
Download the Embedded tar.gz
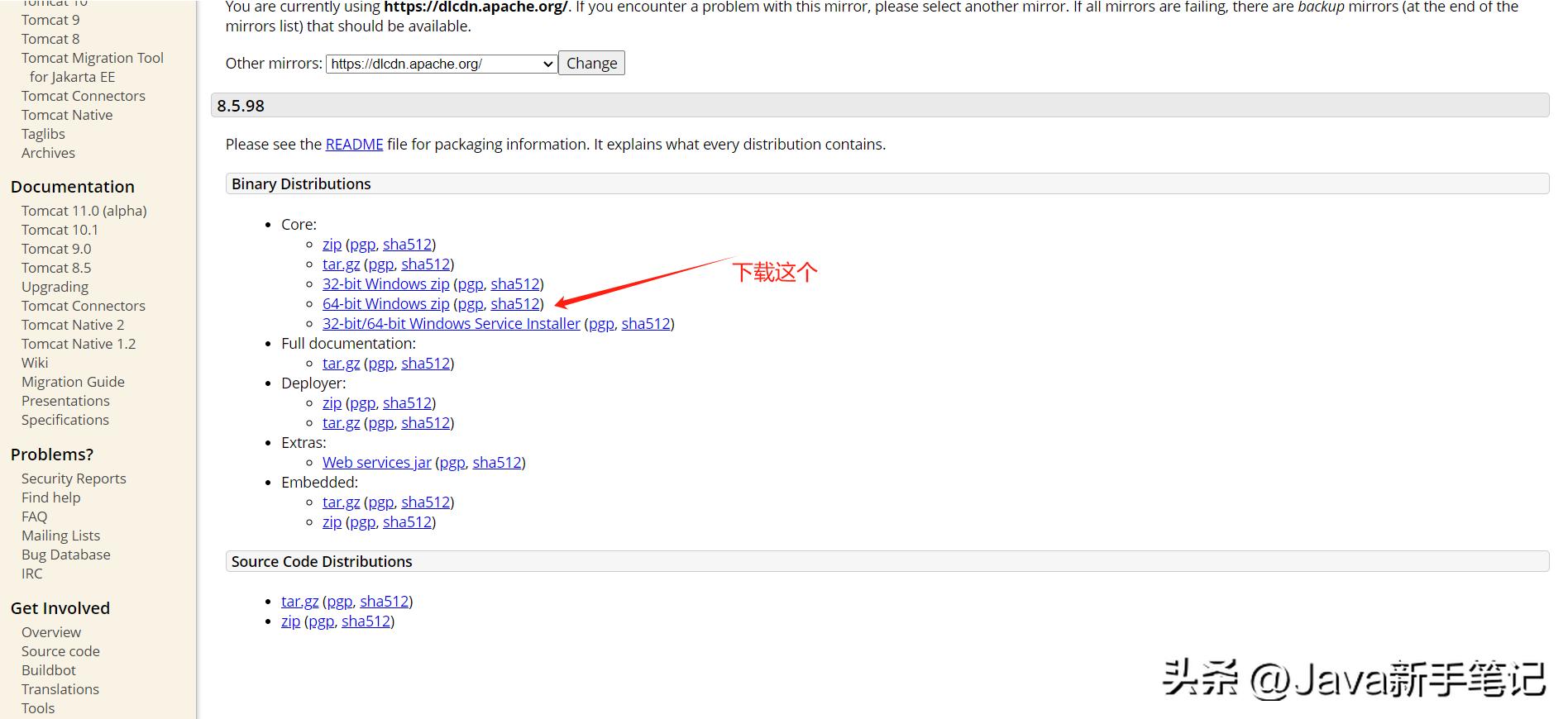coord(341,502)
